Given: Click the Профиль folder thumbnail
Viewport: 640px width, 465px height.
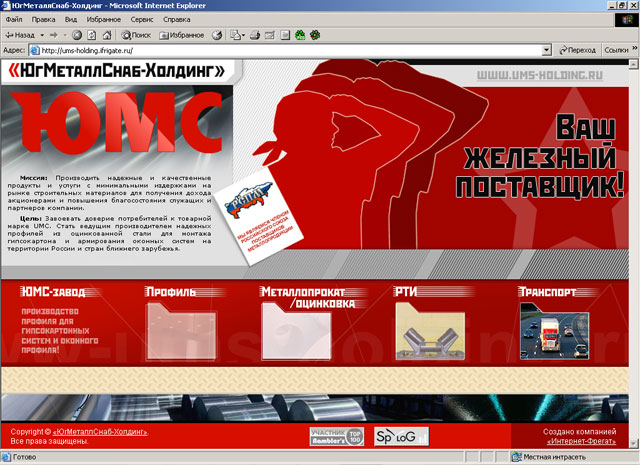Looking at the screenshot, I should 181,331.
